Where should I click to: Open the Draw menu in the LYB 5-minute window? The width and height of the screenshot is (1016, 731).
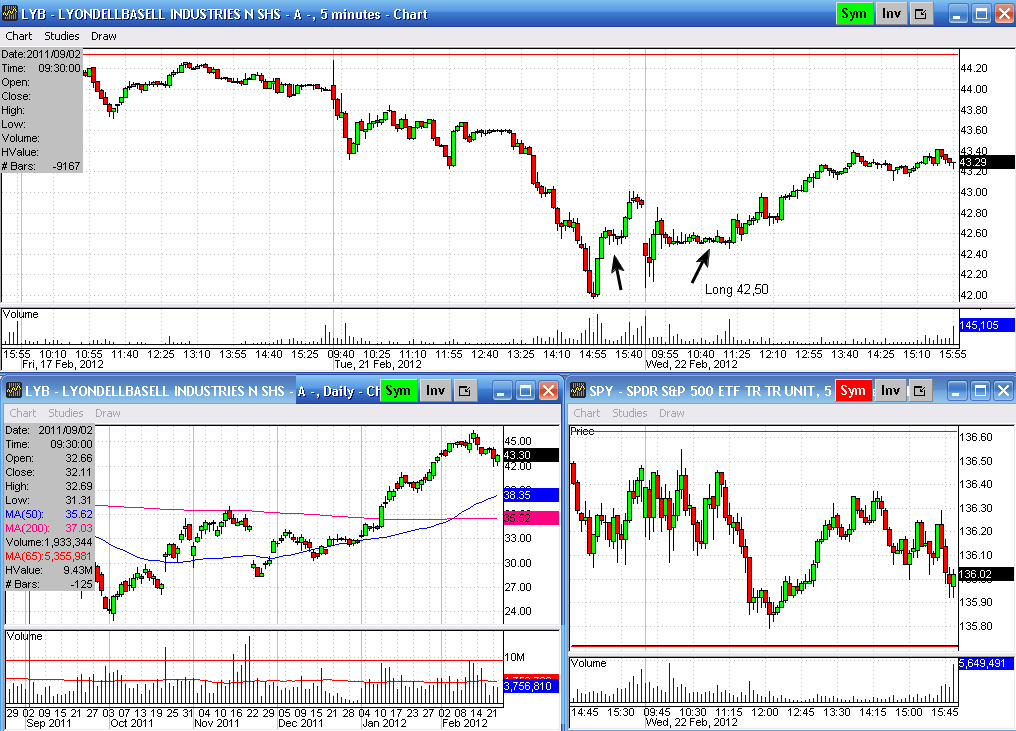pyautogui.click(x=103, y=36)
